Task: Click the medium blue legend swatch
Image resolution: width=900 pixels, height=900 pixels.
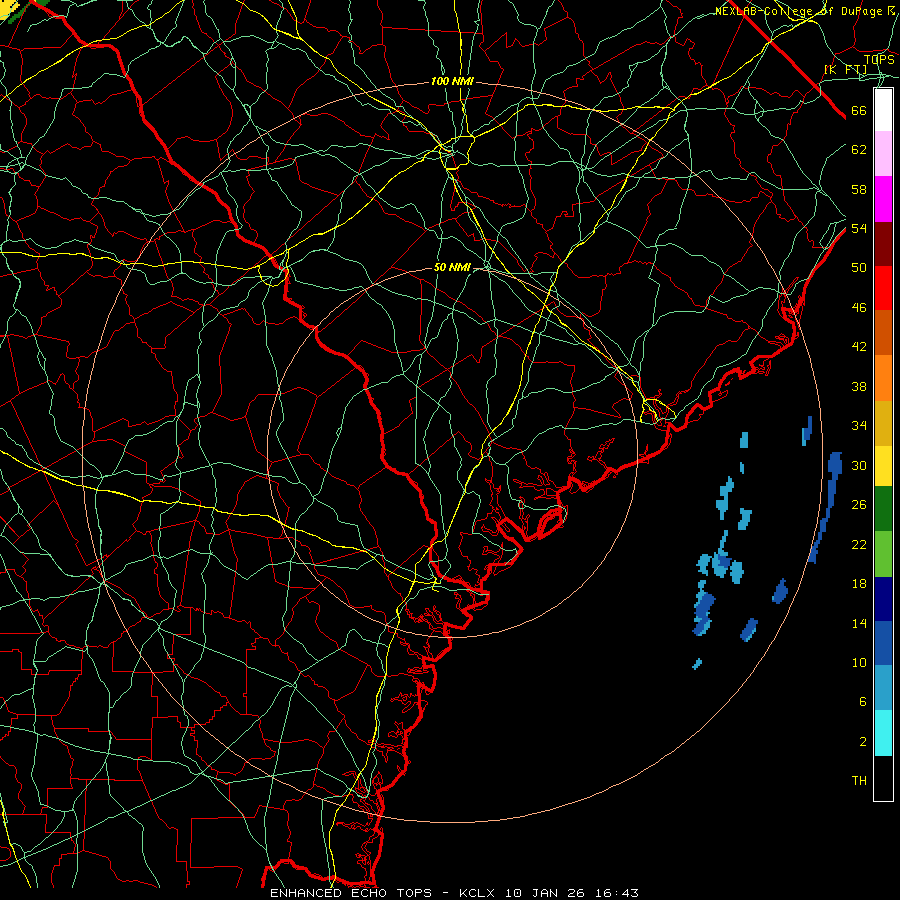Action: point(883,643)
